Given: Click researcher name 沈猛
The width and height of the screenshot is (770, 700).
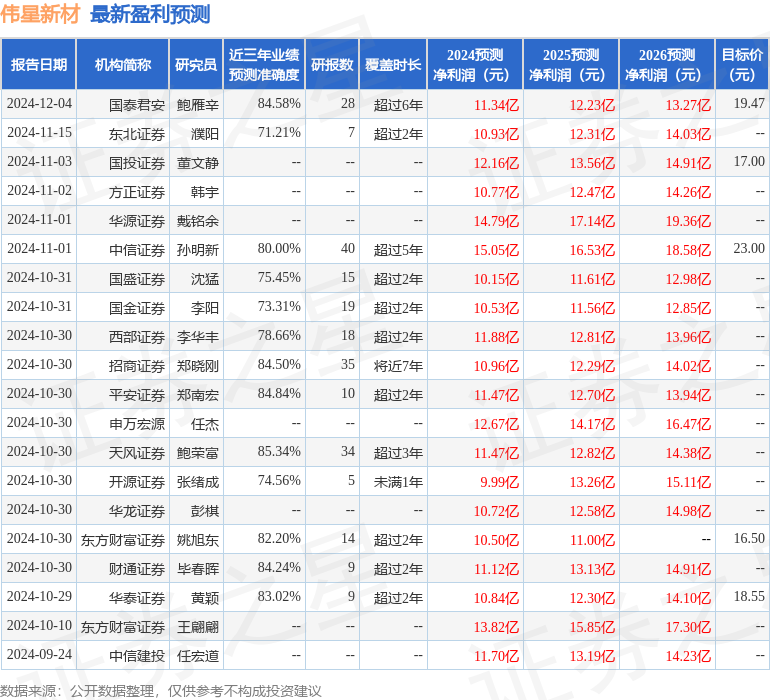Looking at the screenshot, I should click(x=205, y=279).
